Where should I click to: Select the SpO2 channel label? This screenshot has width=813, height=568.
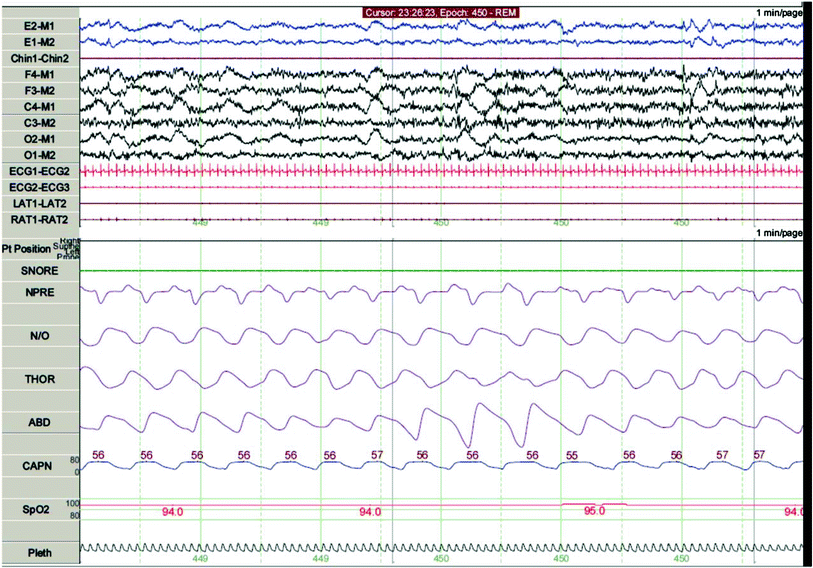point(36,509)
